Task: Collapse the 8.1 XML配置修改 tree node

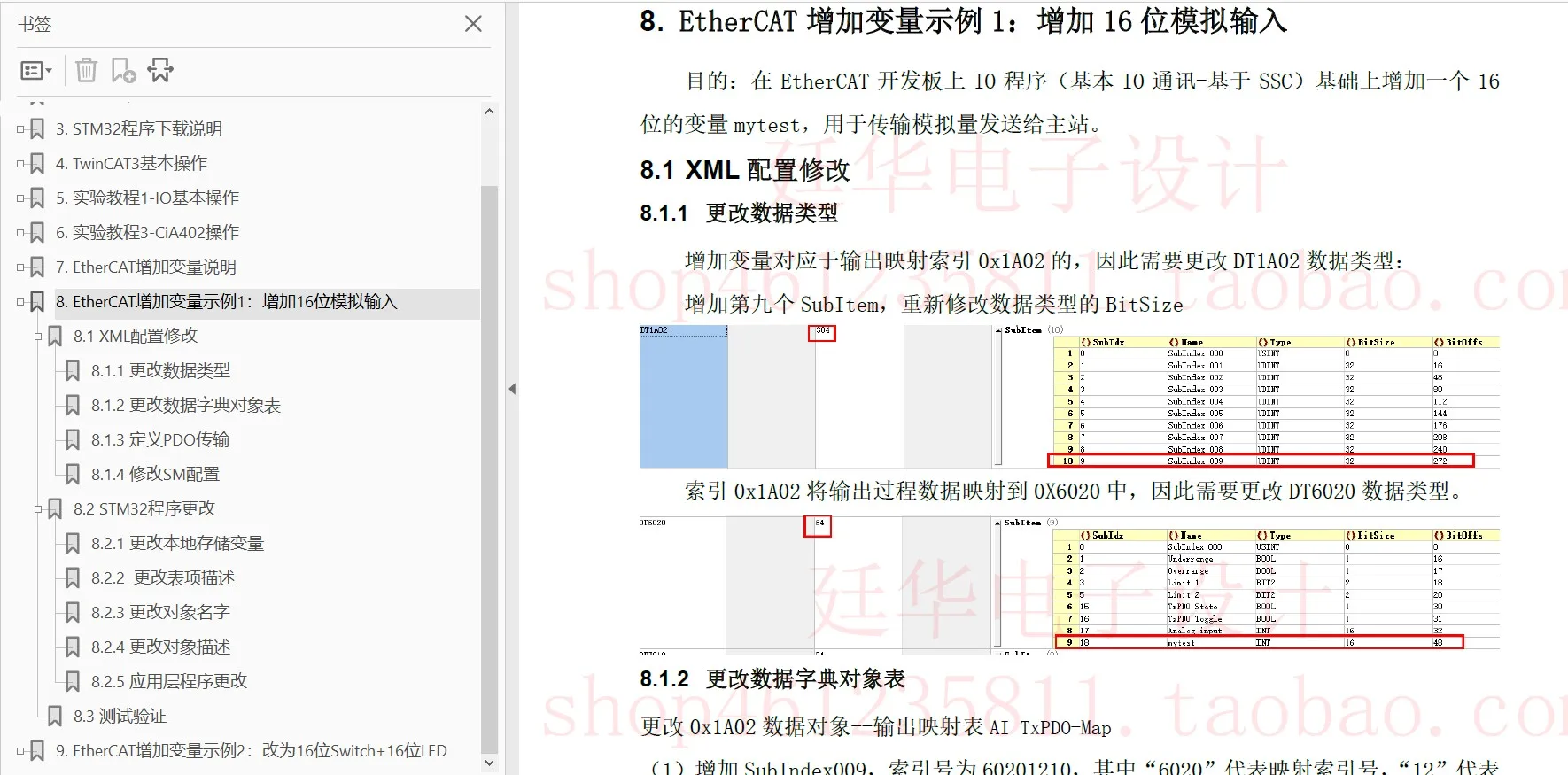Action: click(x=38, y=337)
